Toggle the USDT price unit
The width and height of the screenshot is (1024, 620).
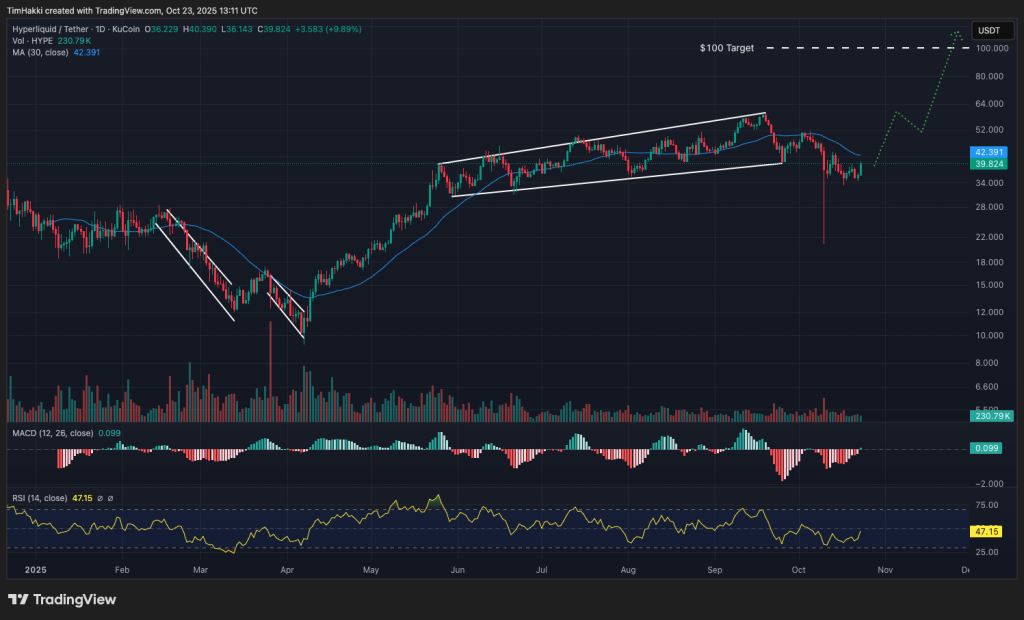click(992, 30)
